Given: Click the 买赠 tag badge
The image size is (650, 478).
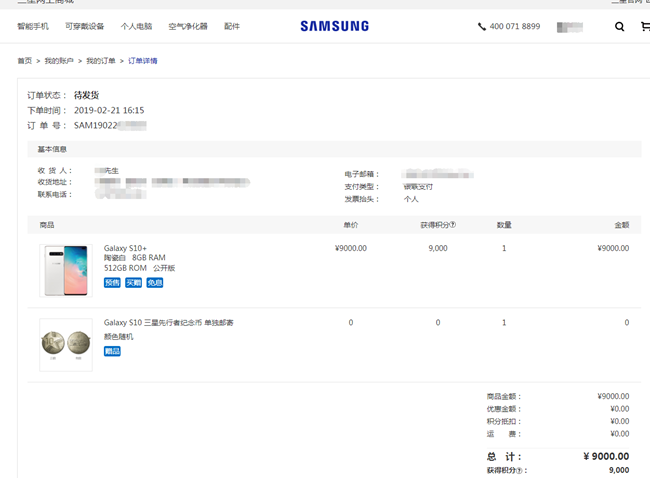Looking at the screenshot, I should click(x=133, y=283).
